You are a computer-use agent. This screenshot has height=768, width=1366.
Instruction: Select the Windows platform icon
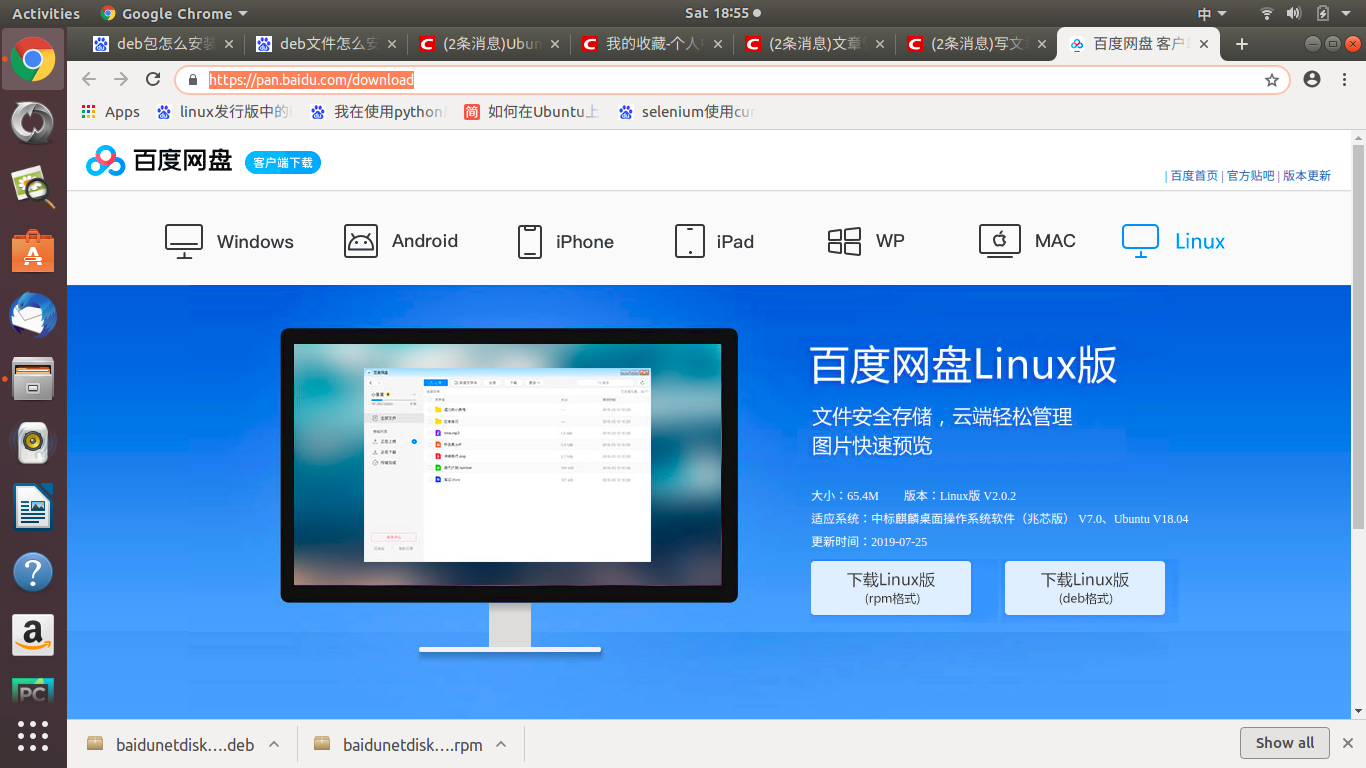tap(183, 240)
